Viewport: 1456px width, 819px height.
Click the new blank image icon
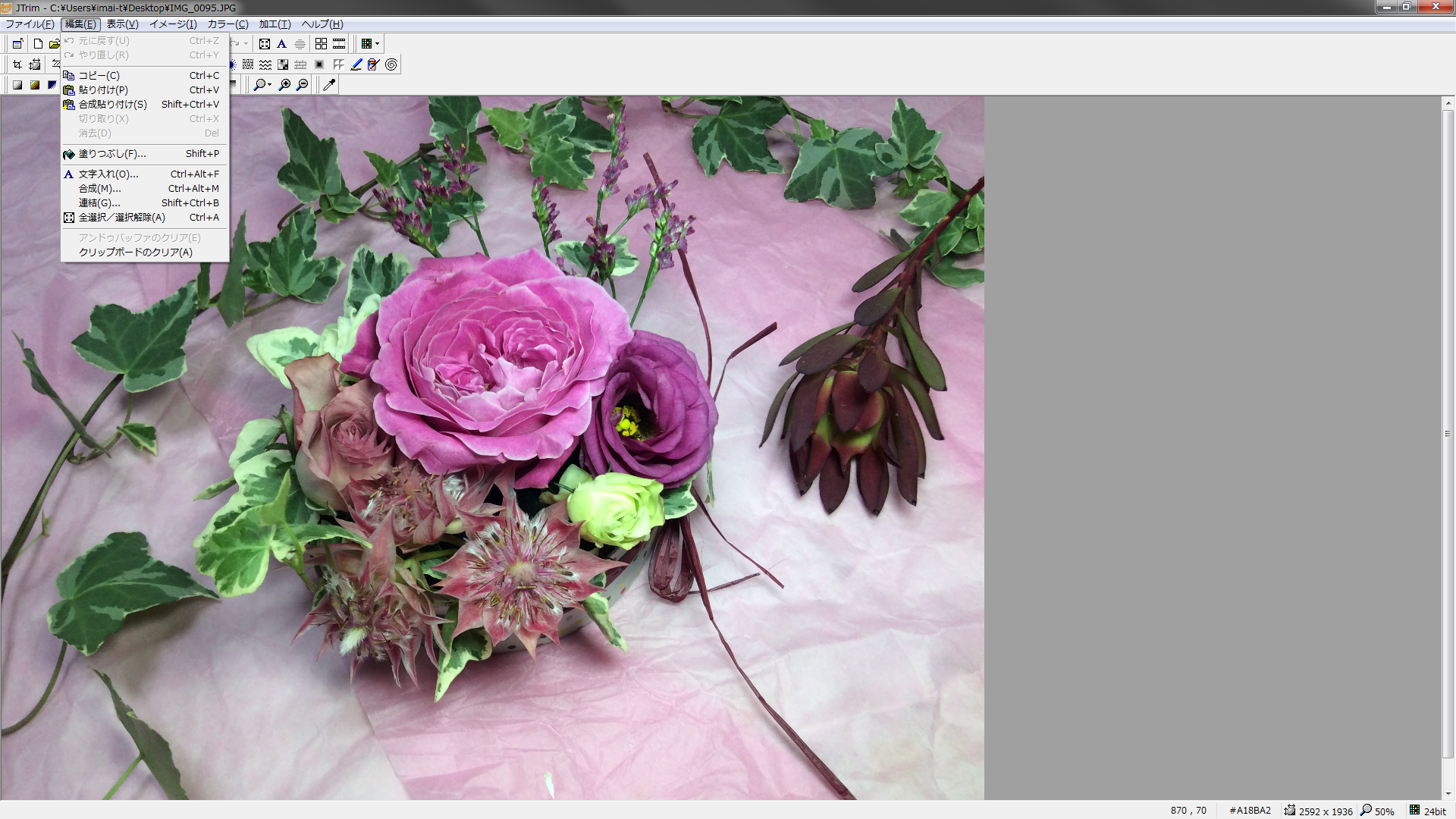click(38, 44)
